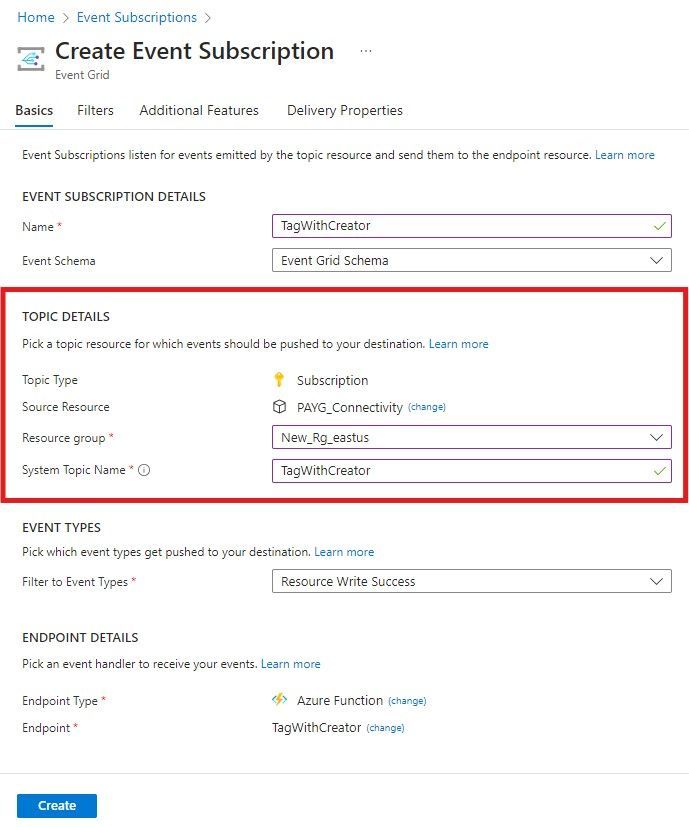Go to the Home breadcrumb
The height and width of the screenshot is (827, 689).
(x=36, y=17)
